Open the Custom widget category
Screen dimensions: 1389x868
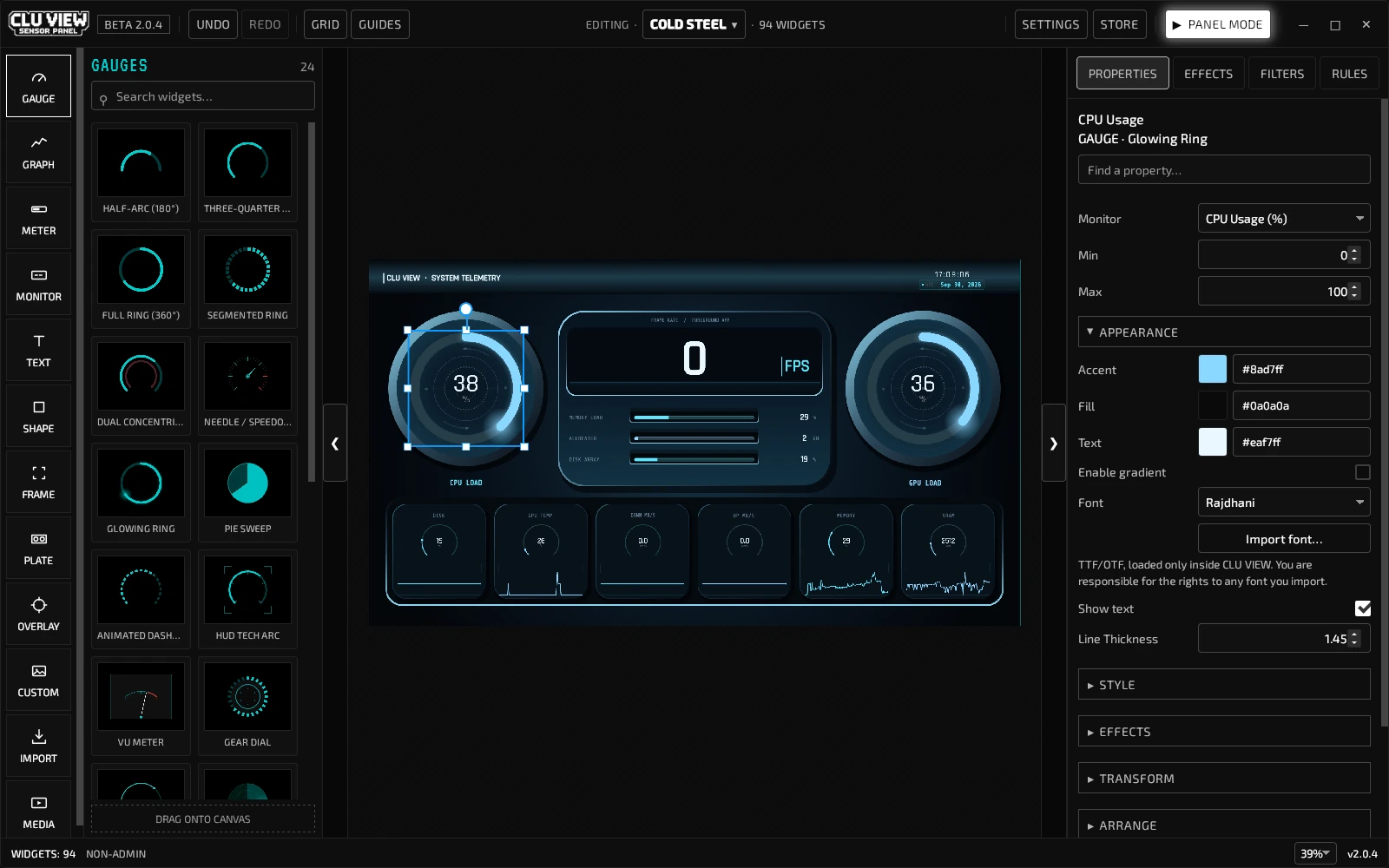(x=38, y=680)
